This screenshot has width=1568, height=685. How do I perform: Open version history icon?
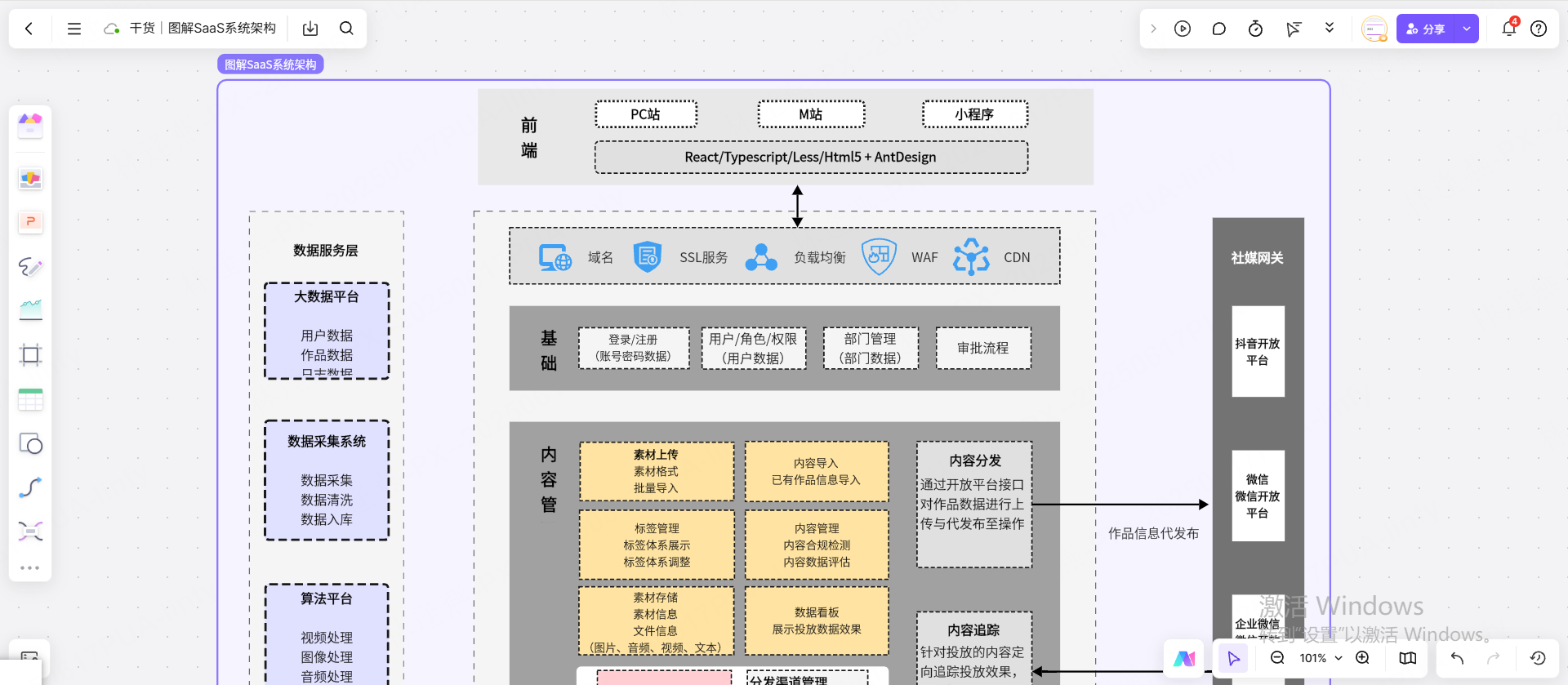coord(1538,658)
